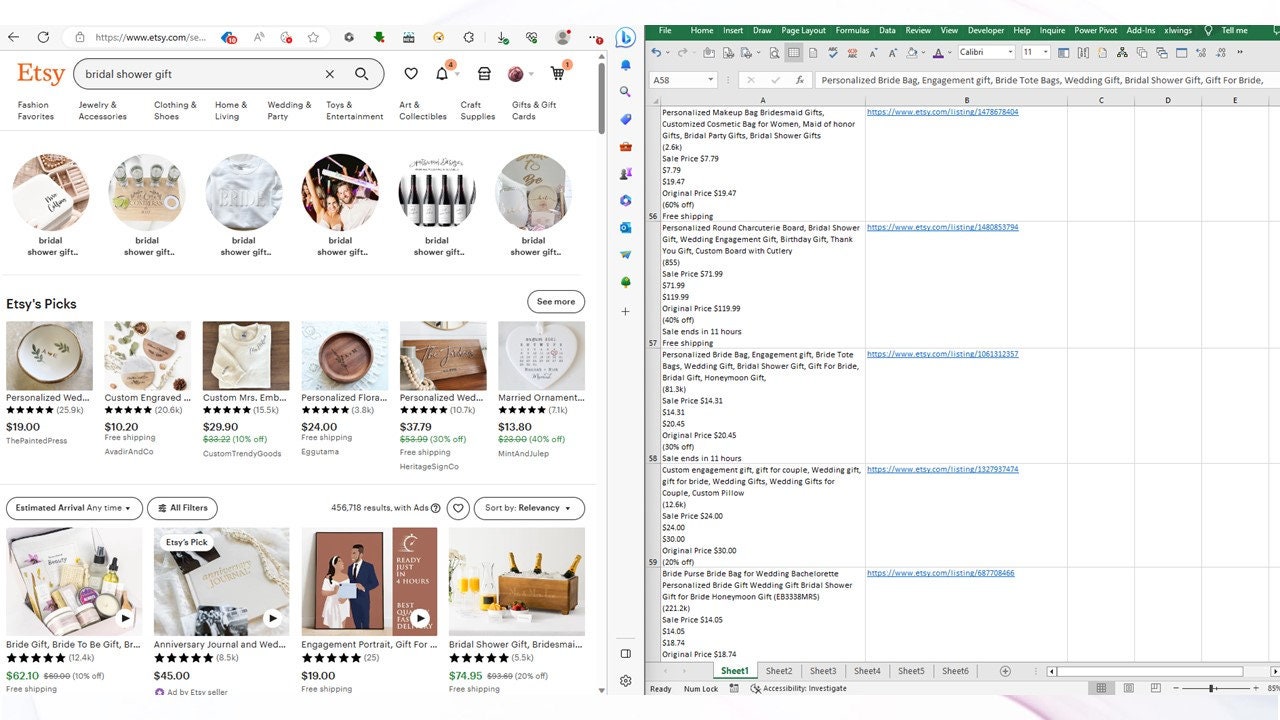Open Excel Formulas ribbon tab
Viewport: 1280px width, 720px height.
tap(852, 31)
